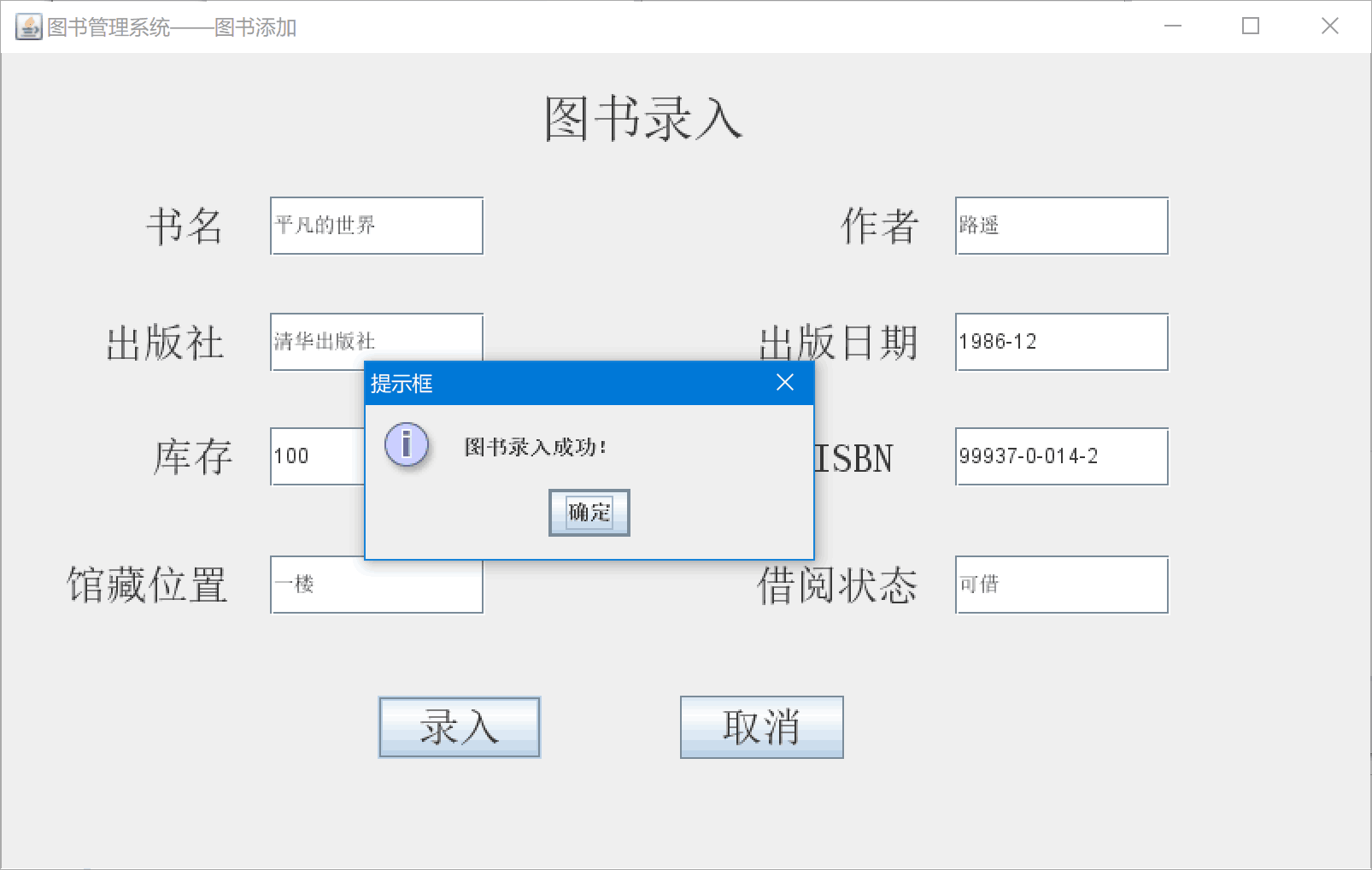Image resolution: width=1372 pixels, height=870 pixels.
Task: Close the 图书管理系统 main window
Action: pos(1330,26)
